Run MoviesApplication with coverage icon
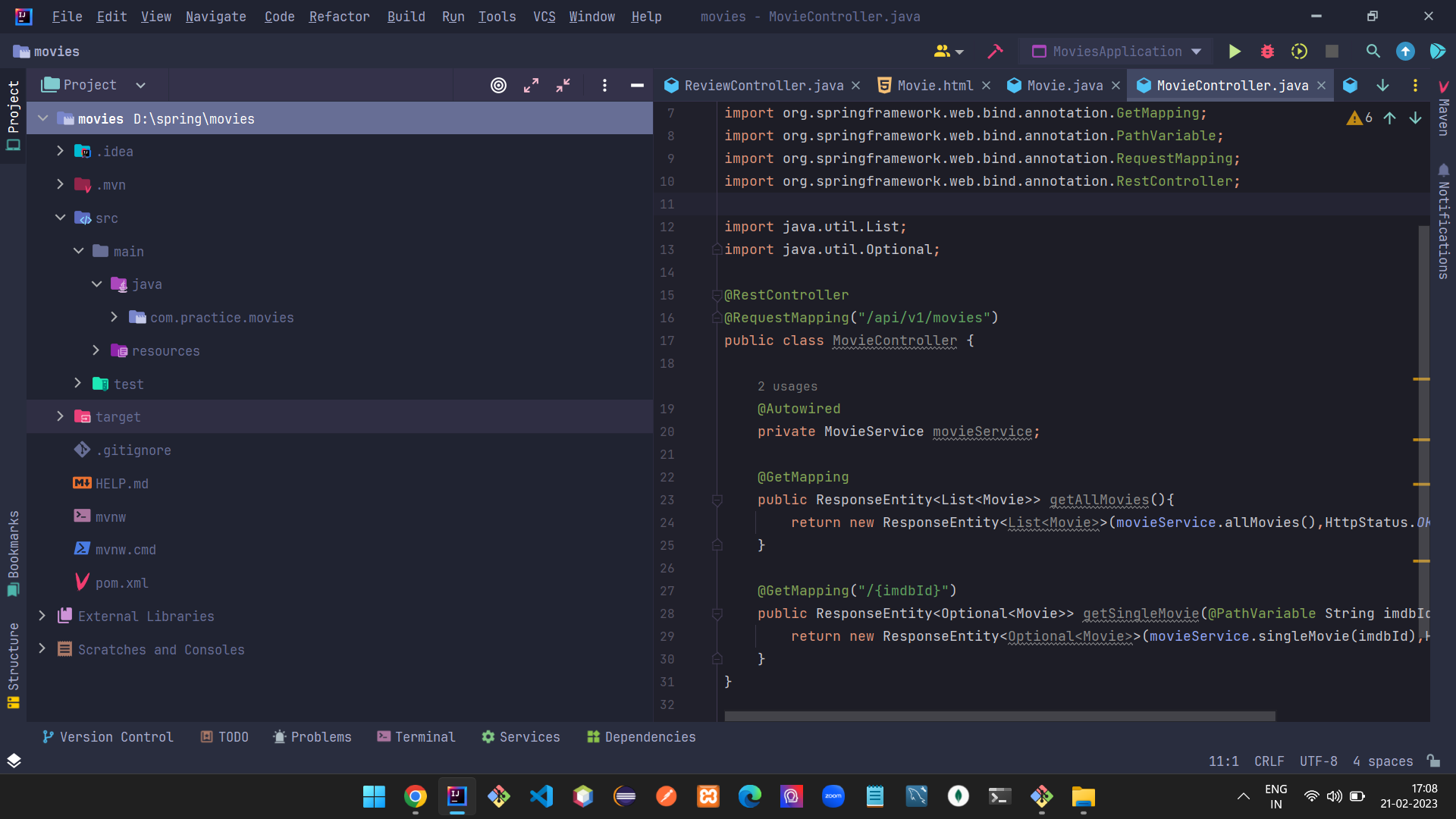The image size is (1456, 819). tap(1299, 51)
